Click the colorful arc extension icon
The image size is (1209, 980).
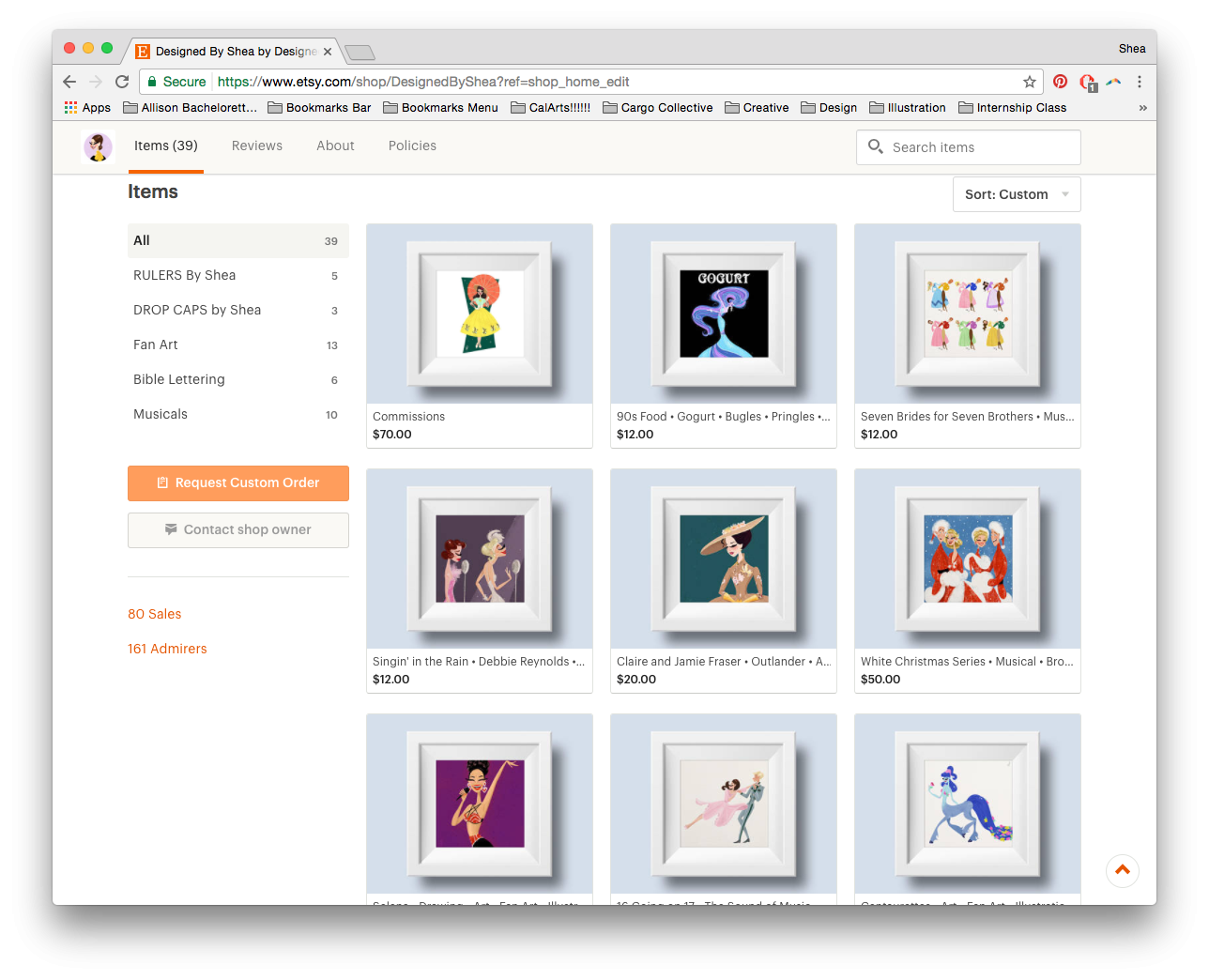[x=1113, y=82]
